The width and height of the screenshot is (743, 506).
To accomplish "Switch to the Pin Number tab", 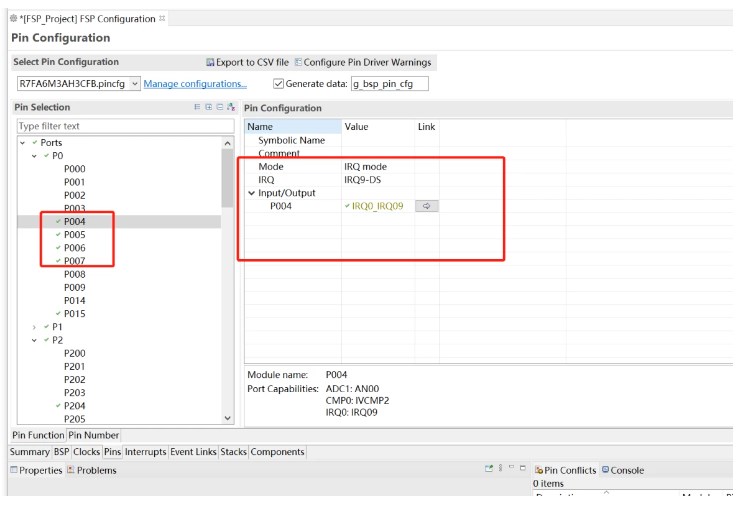I will pyautogui.click(x=93, y=435).
